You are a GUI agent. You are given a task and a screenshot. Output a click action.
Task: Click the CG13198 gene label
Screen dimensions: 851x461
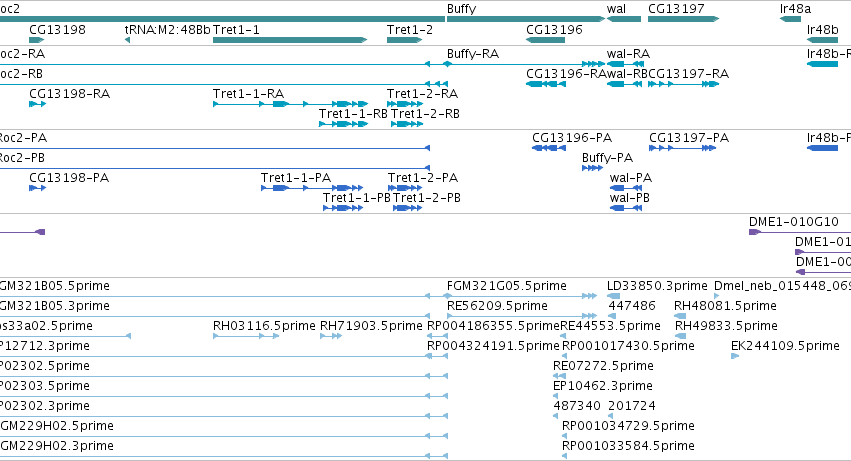point(57,29)
